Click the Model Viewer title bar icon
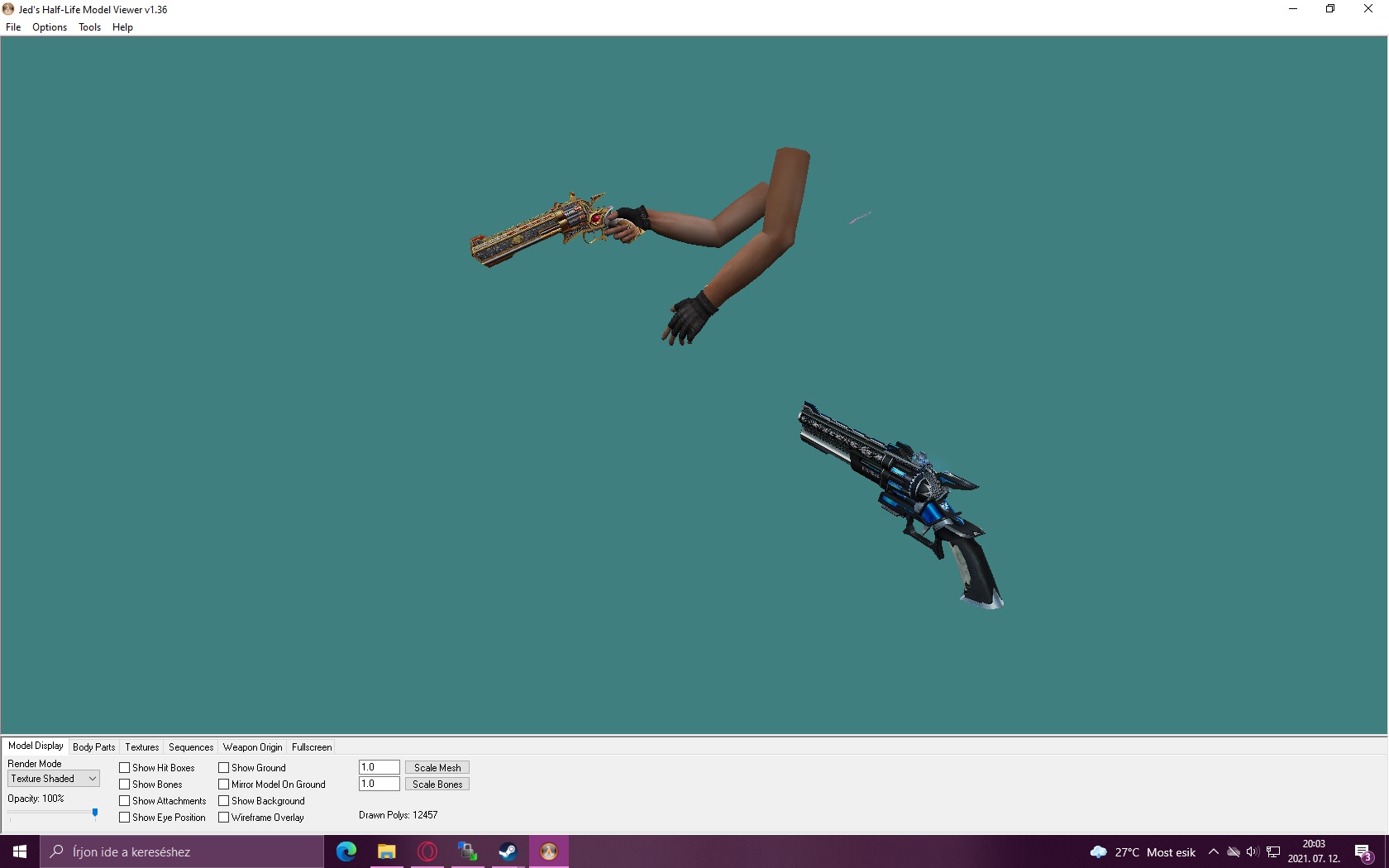 pyautogui.click(x=9, y=9)
